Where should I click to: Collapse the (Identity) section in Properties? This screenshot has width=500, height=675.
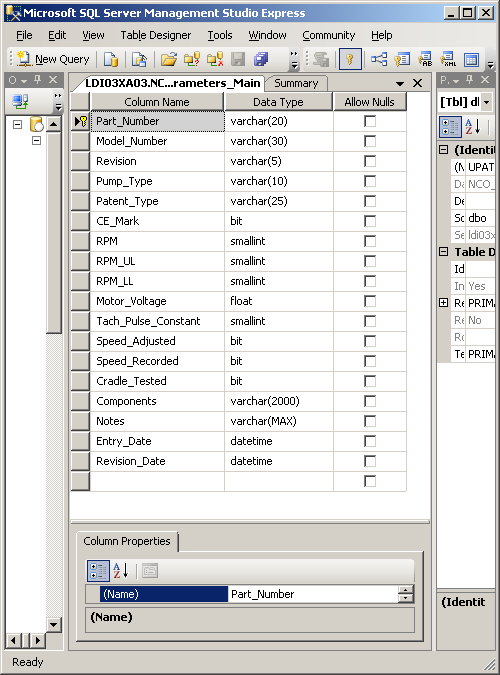point(444,149)
